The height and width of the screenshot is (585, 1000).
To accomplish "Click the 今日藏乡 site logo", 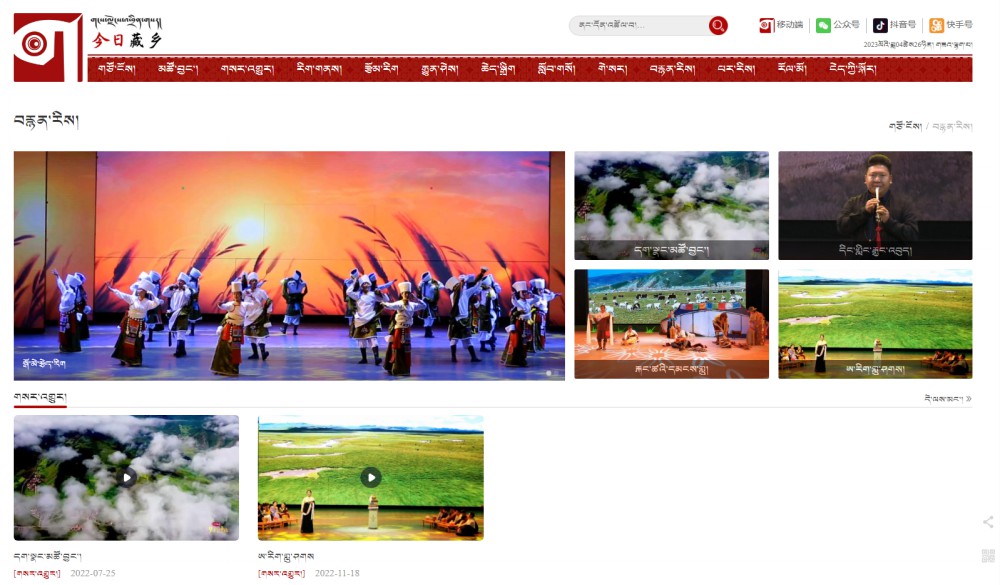I will tap(89, 47).
